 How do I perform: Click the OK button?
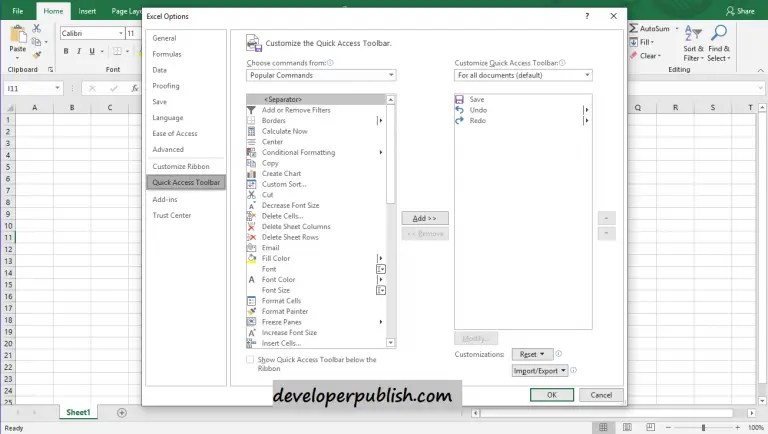pyautogui.click(x=552, y=395)
